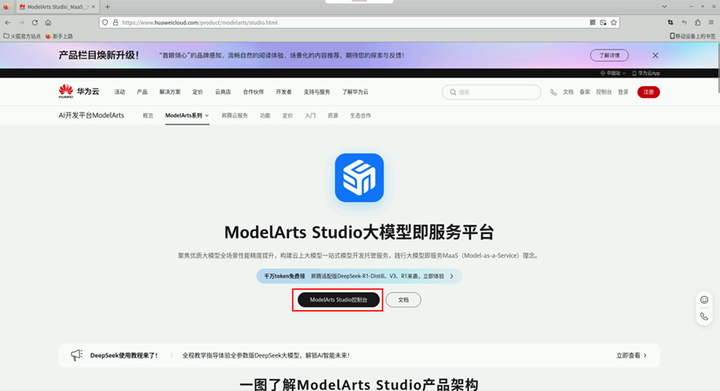Open the 控制台 link in header

[603, 92]
